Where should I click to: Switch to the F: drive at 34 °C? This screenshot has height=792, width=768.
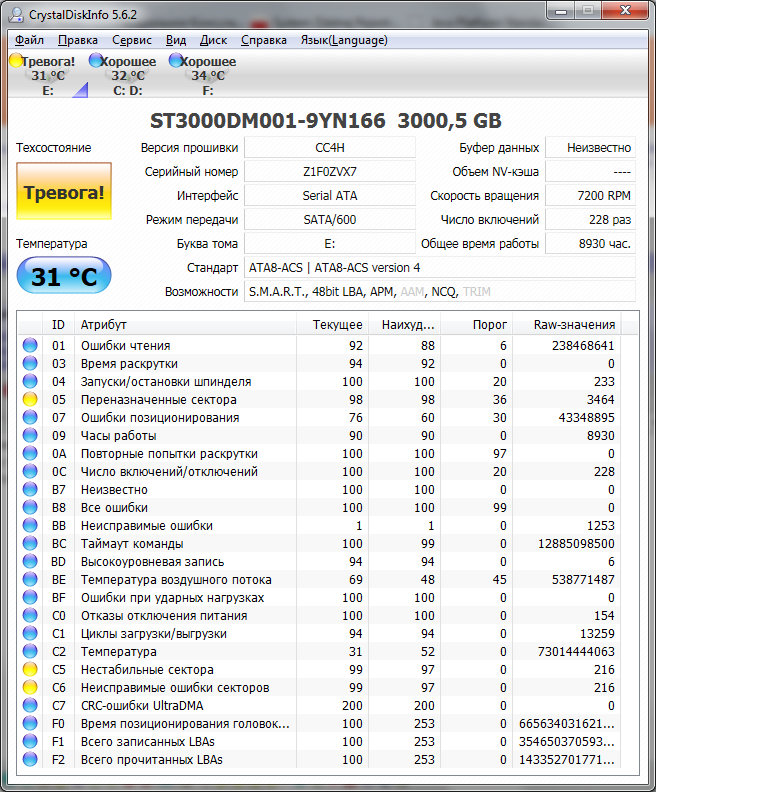pyautogui.click(x=207, y=76)
